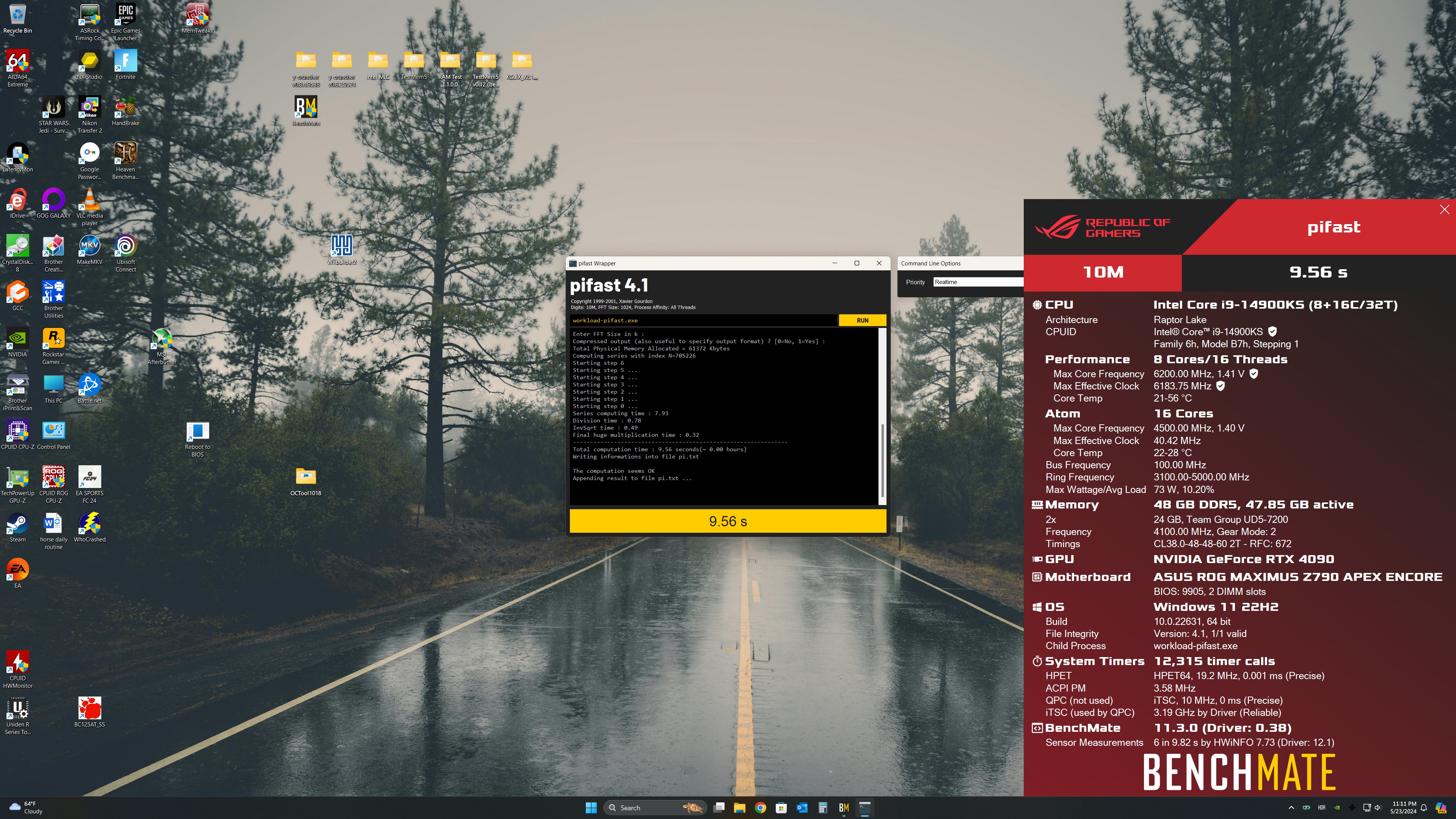Viewport: 1456px width, 819px height.
Task: Click the yellow RUN button in pifast
Action: [x=862, y=320]
